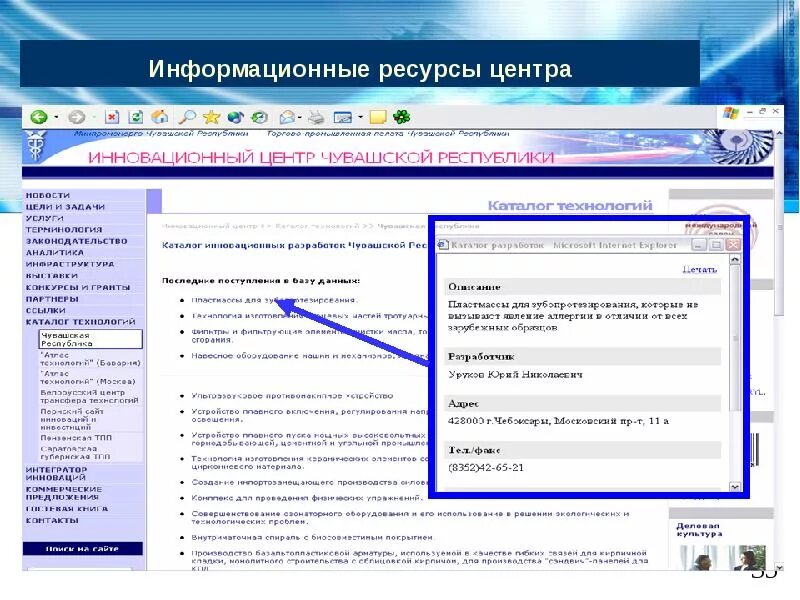Stop page loading with red X icon
Image resolution: width=800 pixels, height=600 pixels.
pos(112,117)
